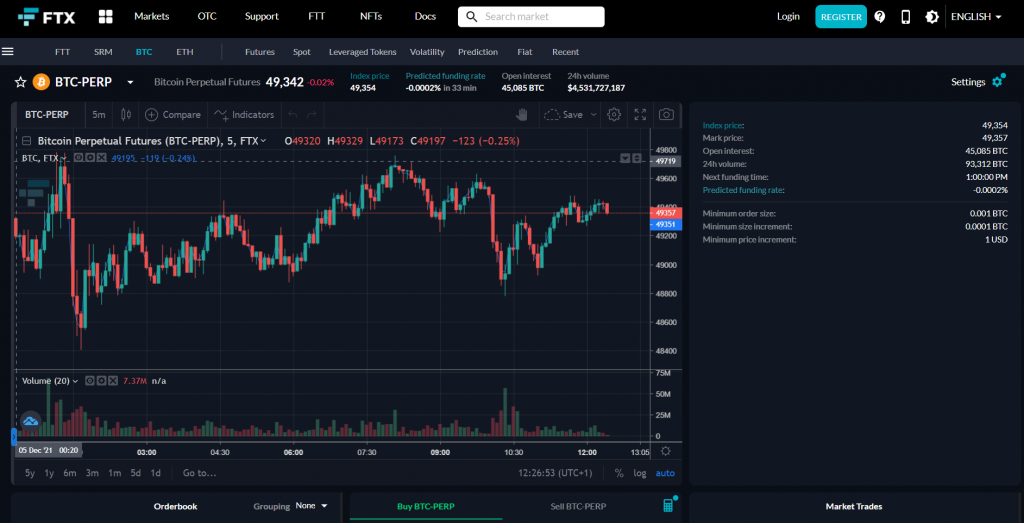
Task: Focus the Search market field
Action: [531, 16]
